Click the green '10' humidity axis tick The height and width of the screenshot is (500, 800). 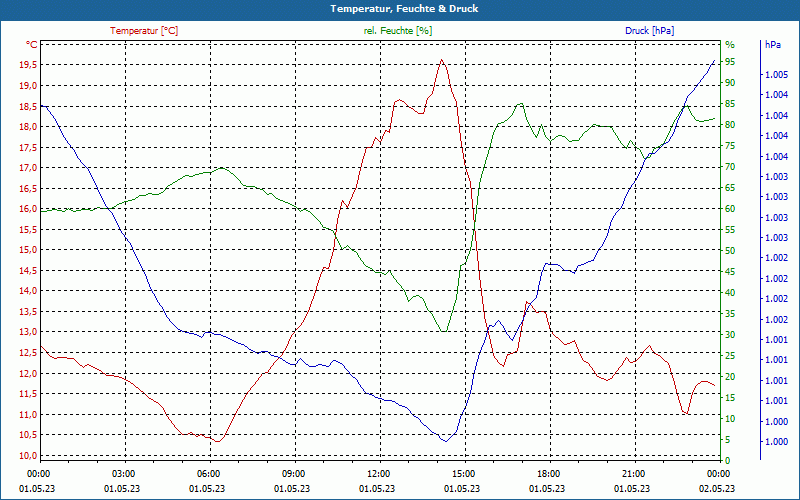(x=730, y=419)
